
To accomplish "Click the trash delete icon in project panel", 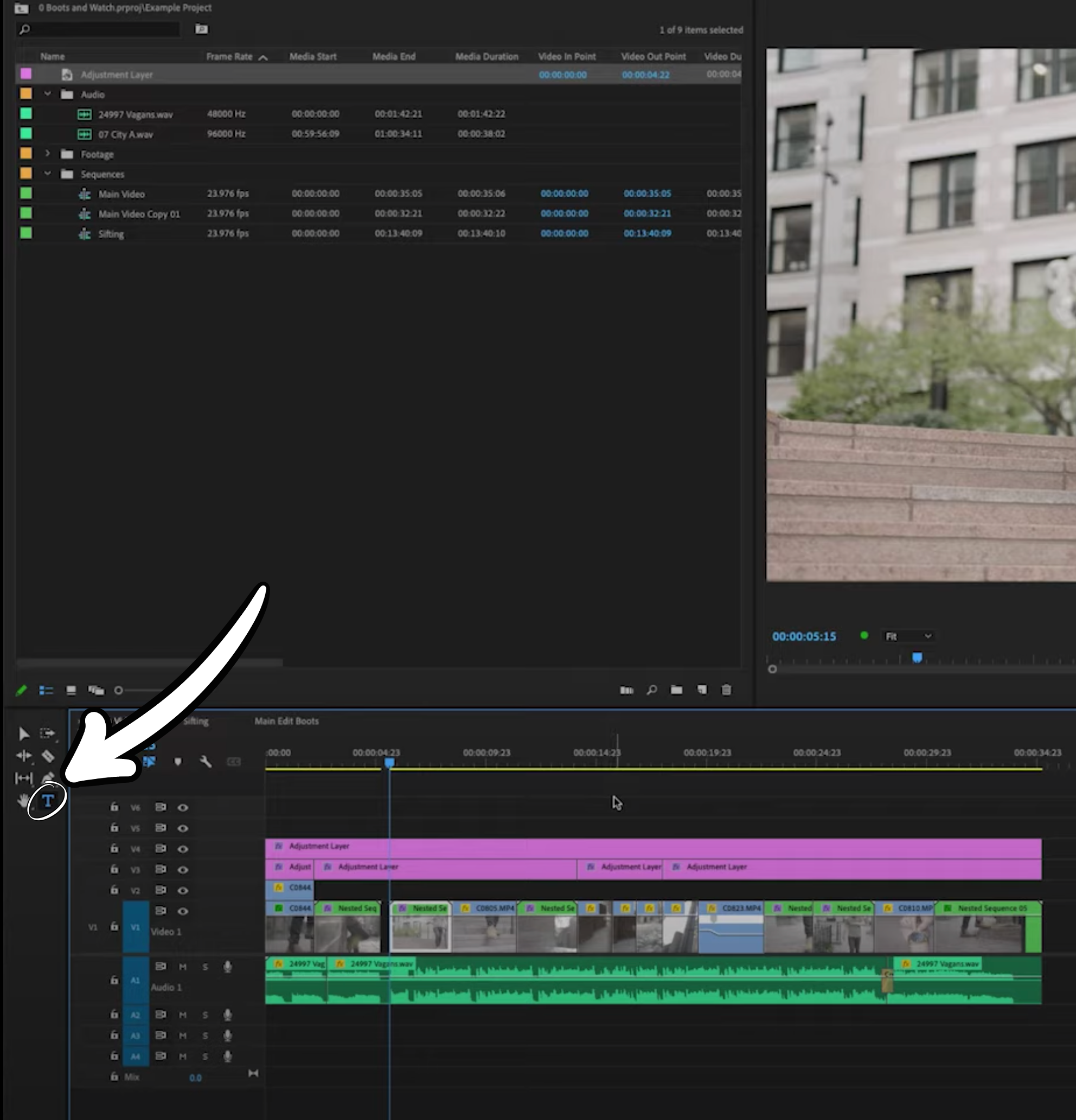I will point(726,690).
